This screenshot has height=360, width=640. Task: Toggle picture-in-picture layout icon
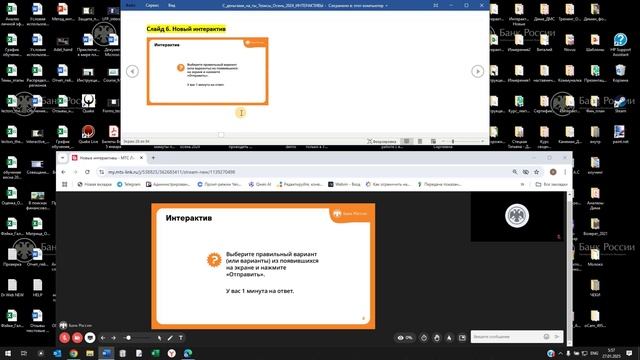462,338
